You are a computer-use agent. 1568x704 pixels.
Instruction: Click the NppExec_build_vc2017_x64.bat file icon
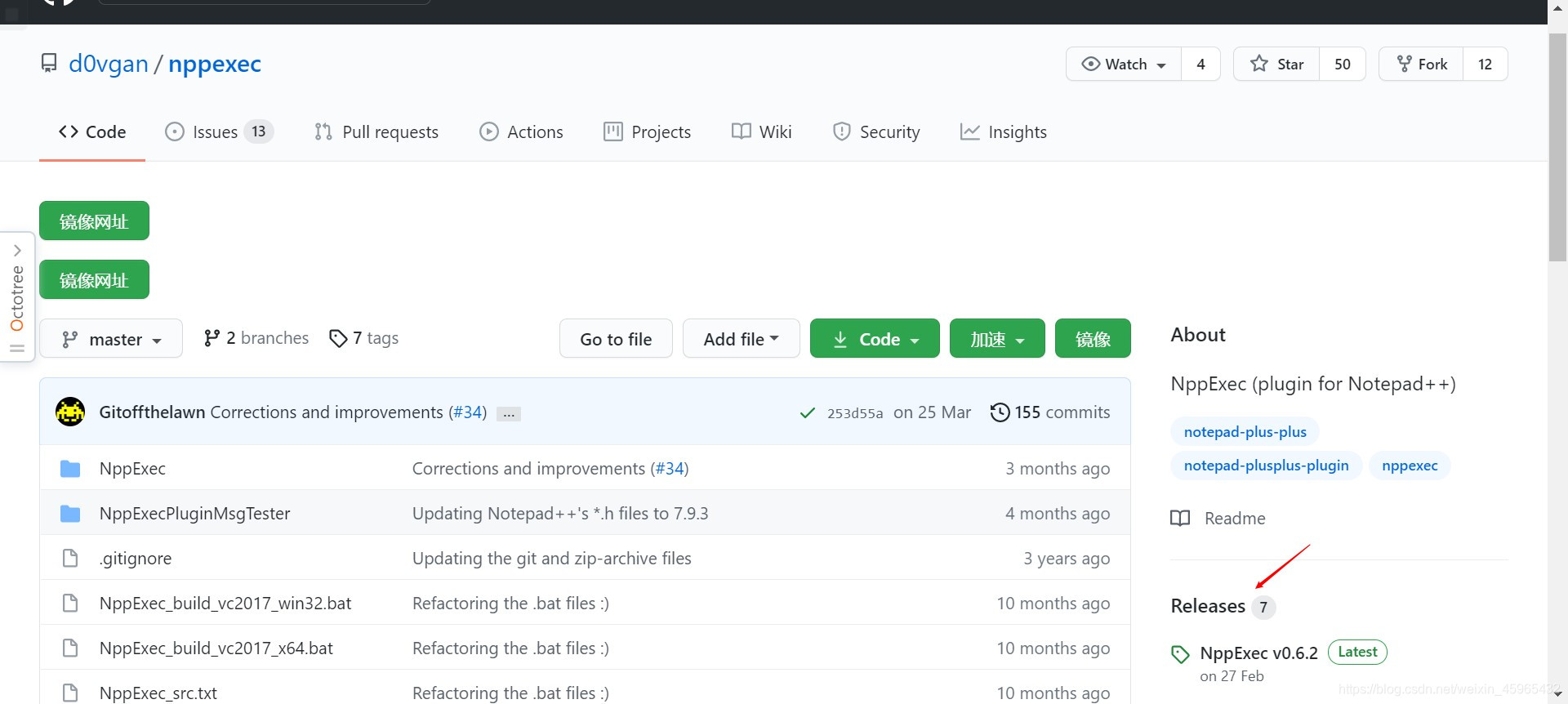[x=70, y=648]
